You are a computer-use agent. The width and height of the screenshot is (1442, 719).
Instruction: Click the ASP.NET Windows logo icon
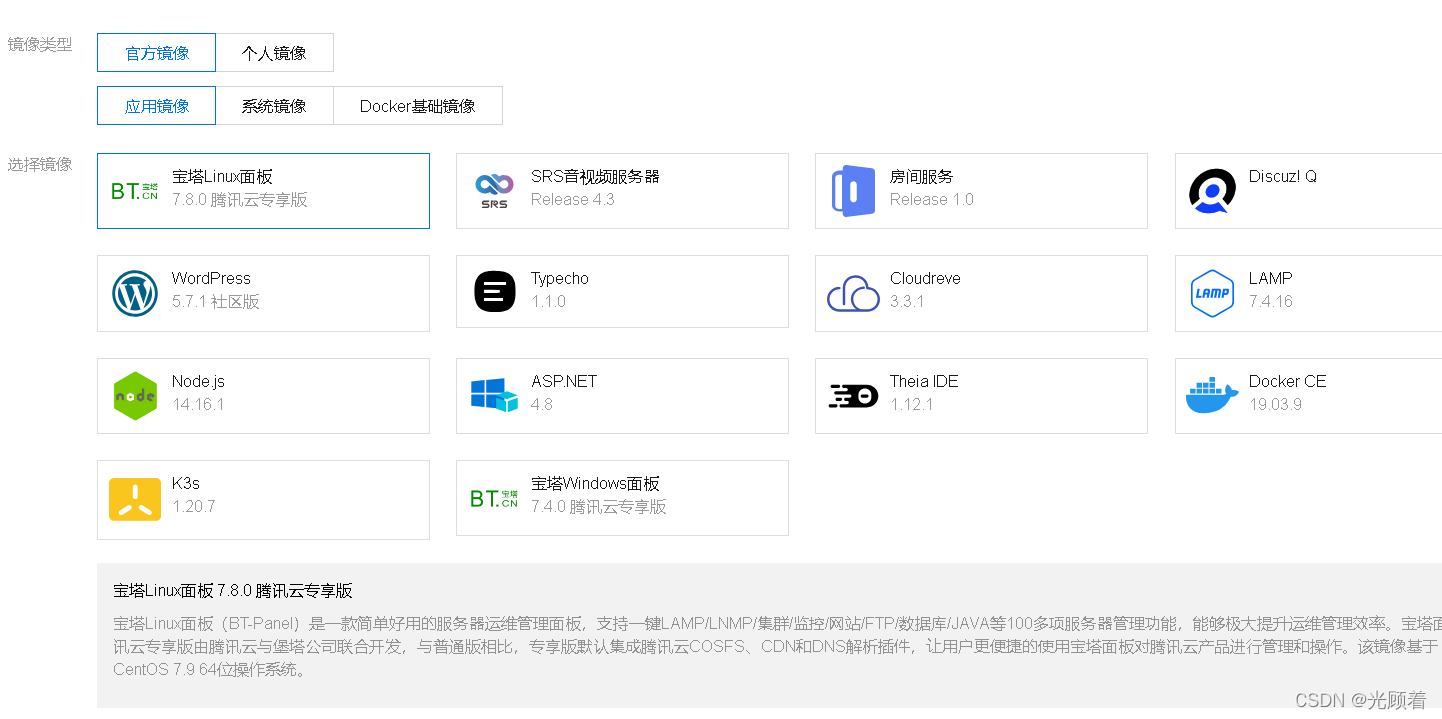[494, 395]
